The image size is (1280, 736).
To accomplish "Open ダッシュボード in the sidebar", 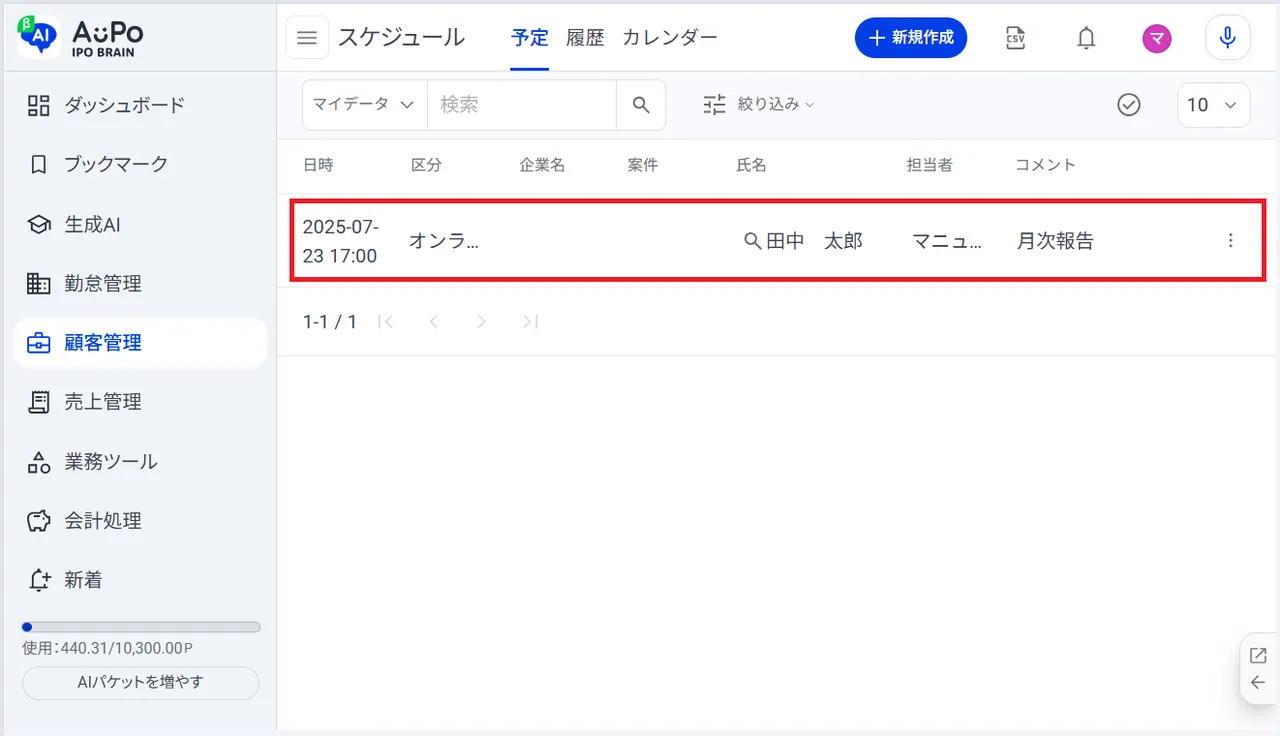I will [140, 105].
